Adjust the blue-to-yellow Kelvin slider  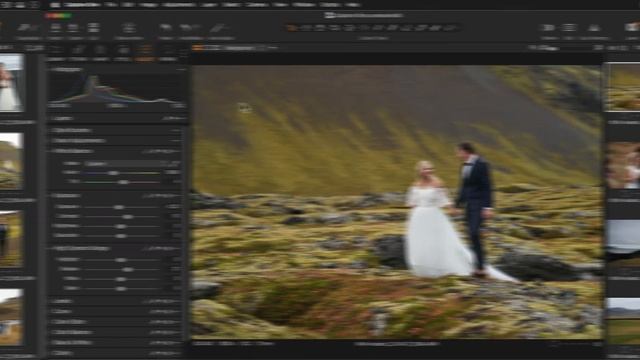coord(122,173)
